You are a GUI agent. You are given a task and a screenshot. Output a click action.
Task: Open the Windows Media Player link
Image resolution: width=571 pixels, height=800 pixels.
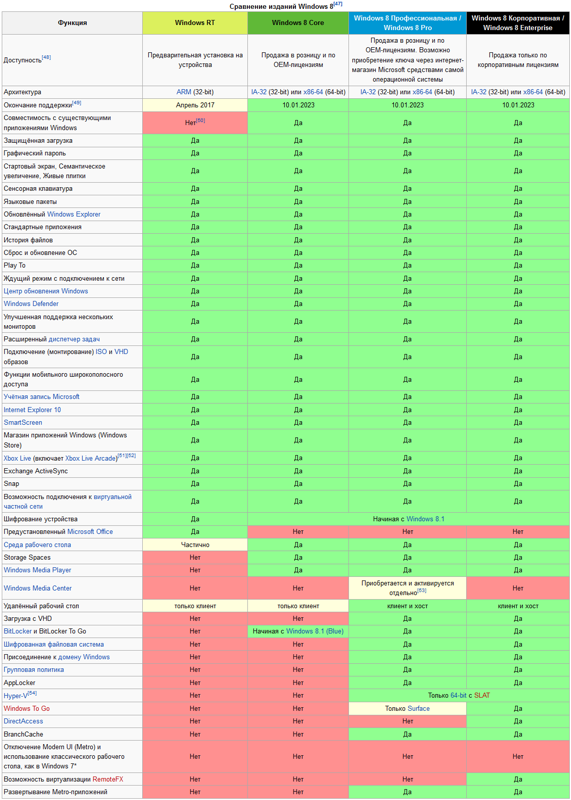click(x=37, y=570)
